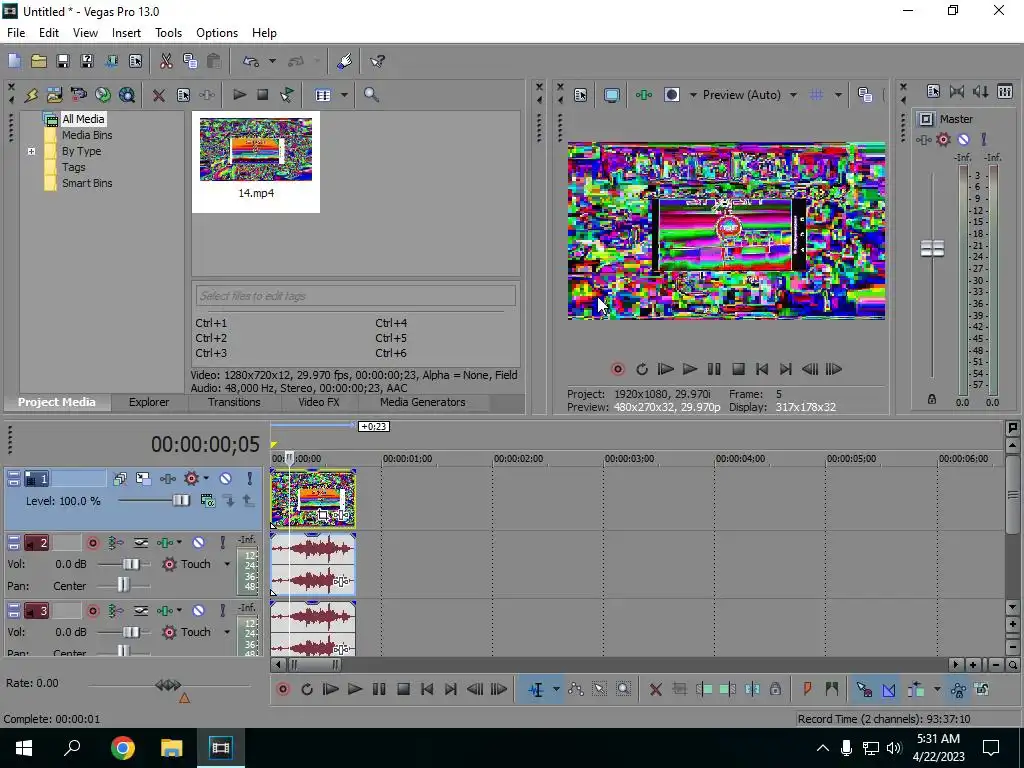Click the Undo arrow icon
Image resolution: width=1024 pixels, height=768 pixels.
[x=251, y=61]
